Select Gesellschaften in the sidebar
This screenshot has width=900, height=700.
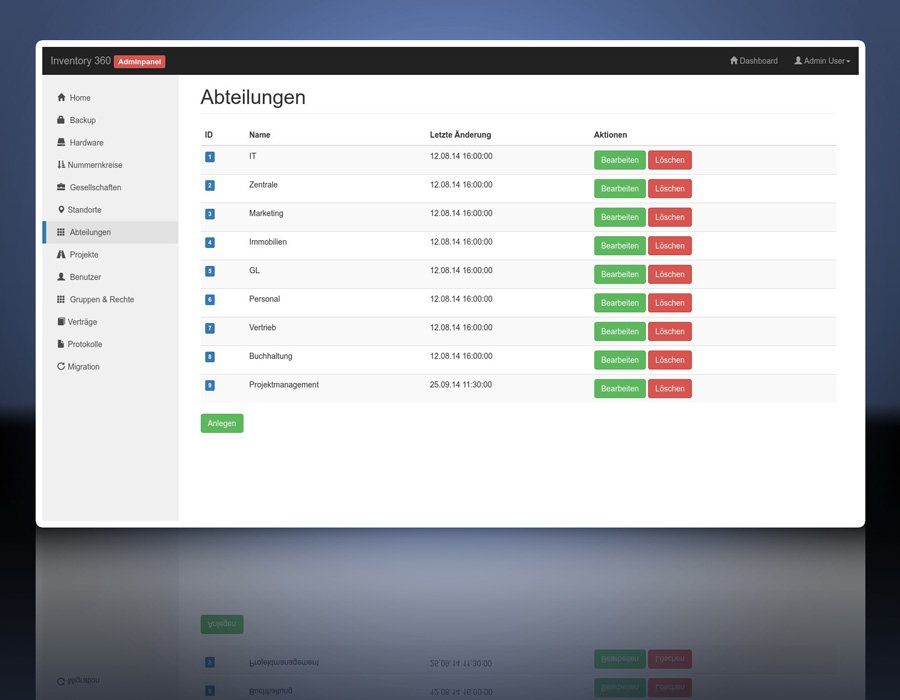coord(110,187)
